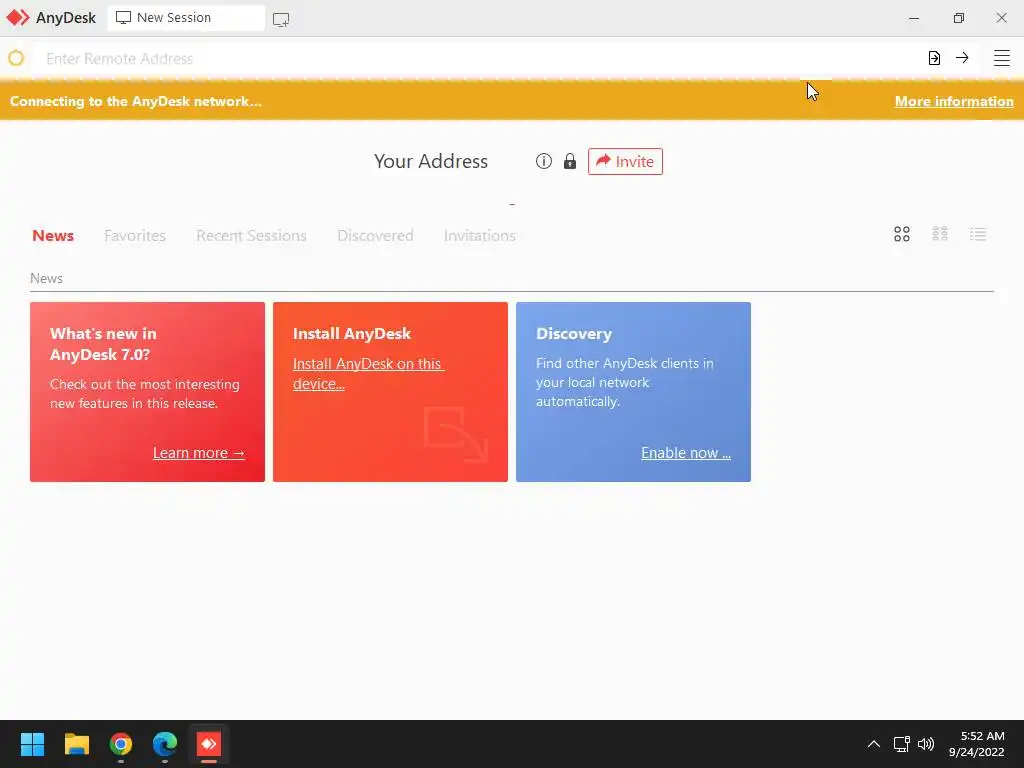This screenshot has height=768, width=1024.
Task: Click the connection status circle indicator
Action: pos(16,58)
